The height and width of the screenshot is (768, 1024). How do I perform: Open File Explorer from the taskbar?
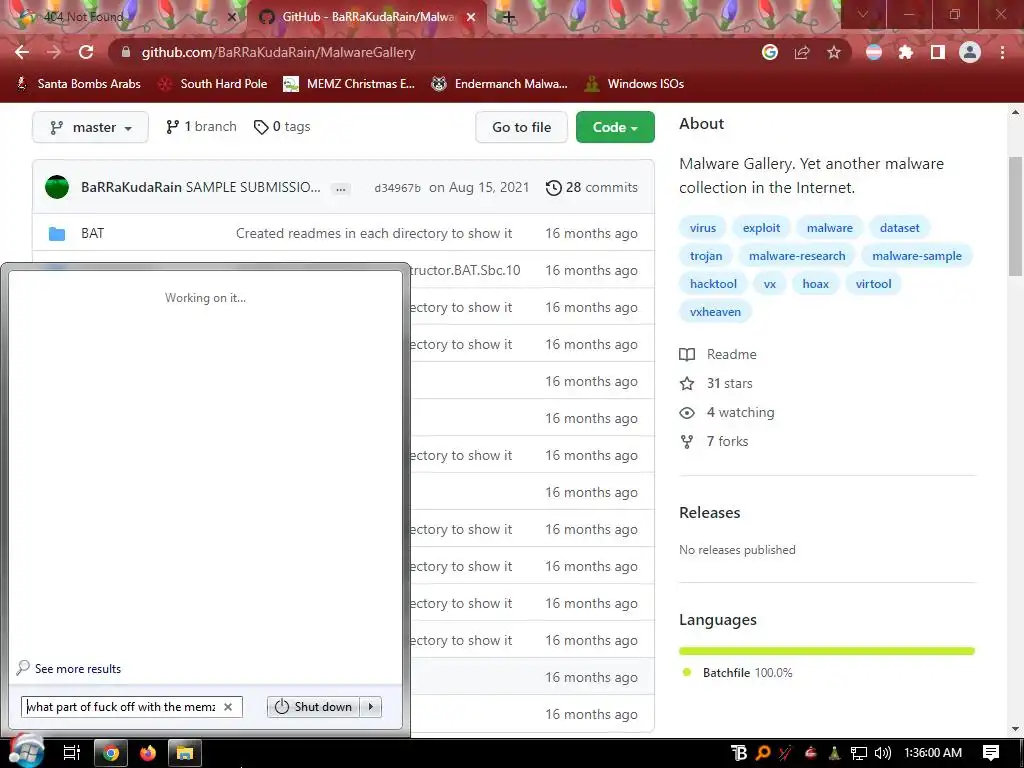coord(185,754)
